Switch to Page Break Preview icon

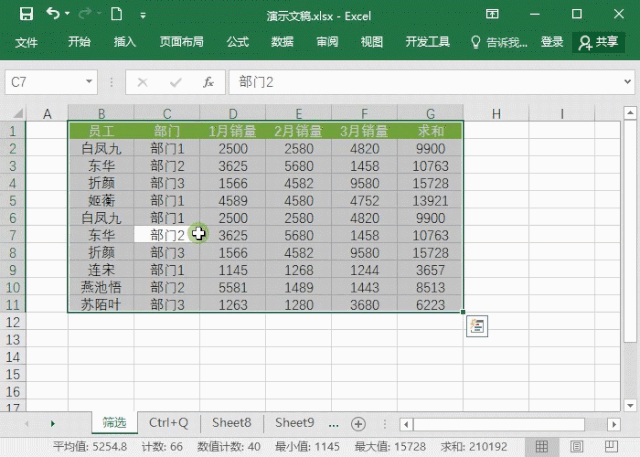611,446
